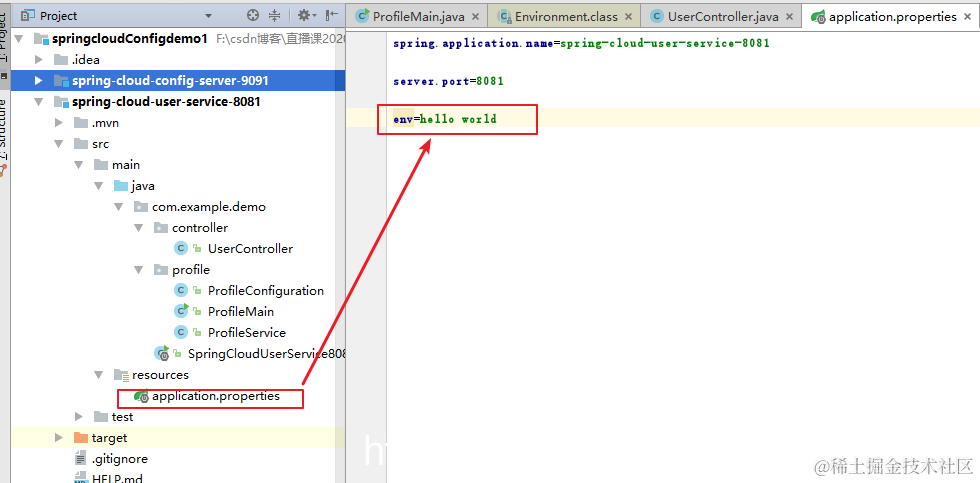980x483 pixels.
Task: Expand the target folder
Action: click(59, 438)
